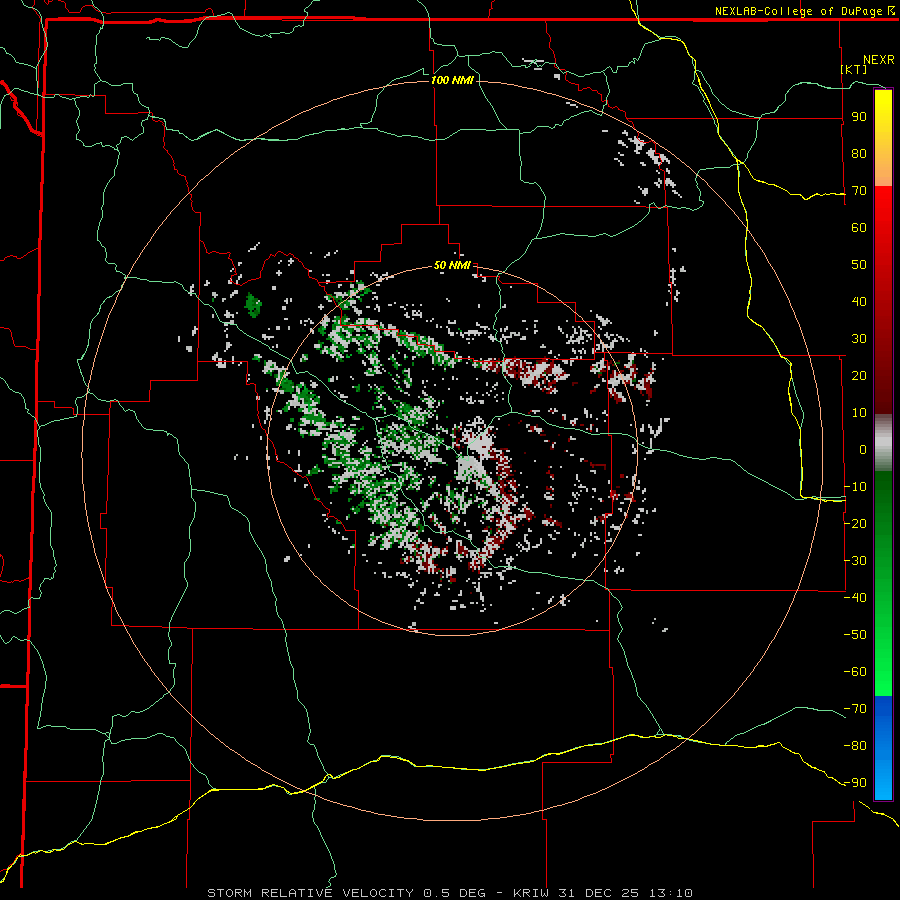Click the 50 value on velocity scale

coord(859,265)
